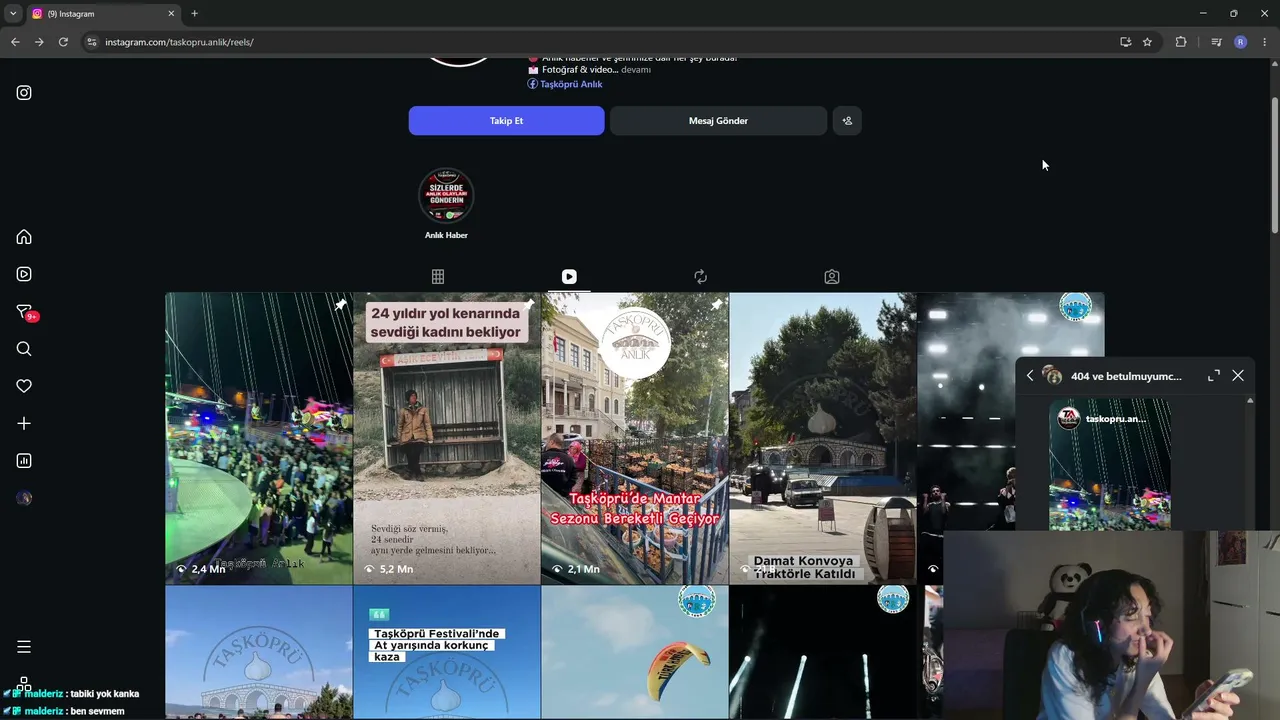
Task: Open the browser extensions puzzle icon
Action: click(1181, 42)
